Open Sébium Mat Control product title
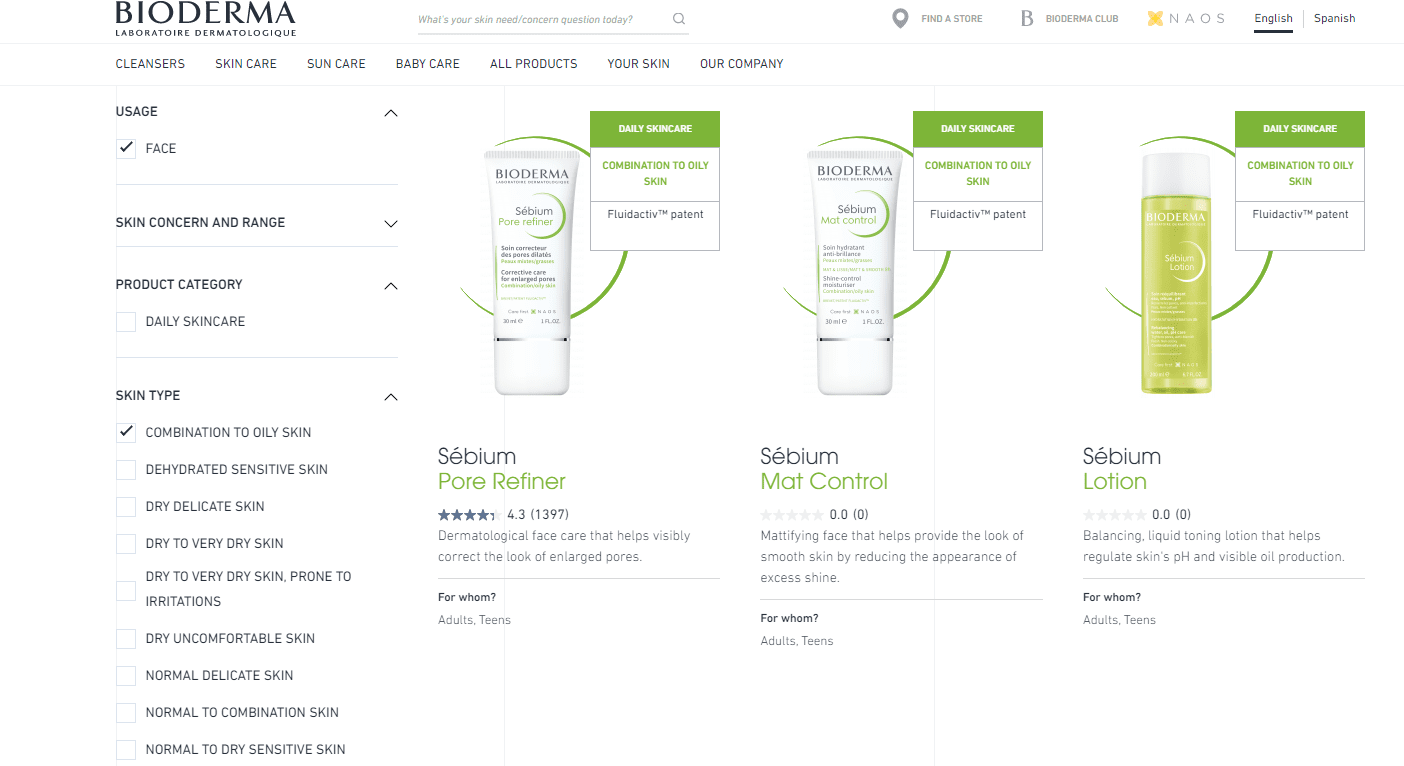1404x766 pixels. coord(824,469)
